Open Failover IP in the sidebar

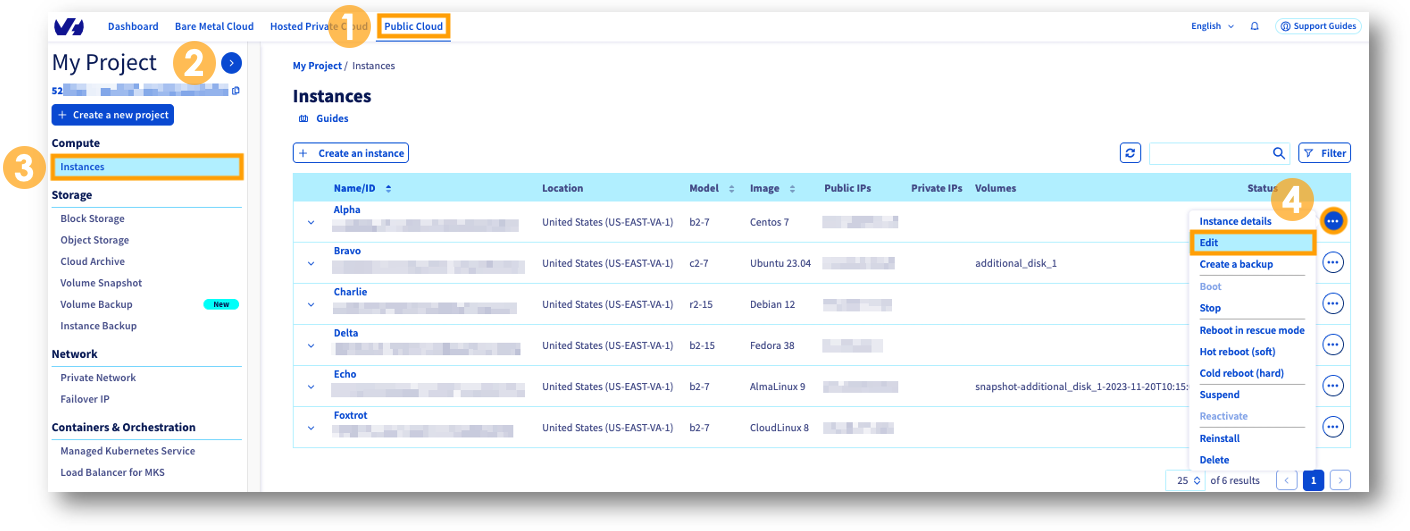(85, 399)
